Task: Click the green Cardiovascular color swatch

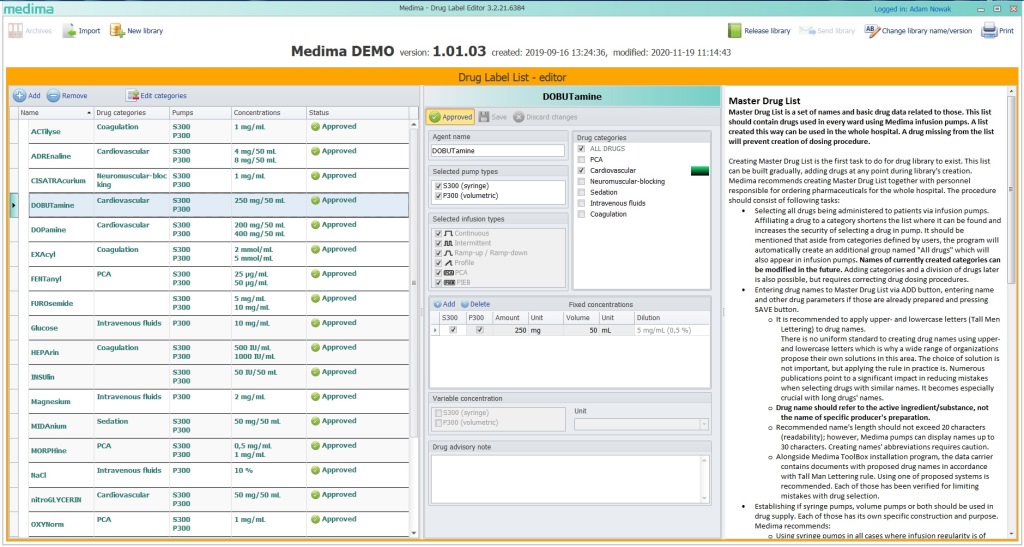Action: pyautogui.click(x=700, y=171)
